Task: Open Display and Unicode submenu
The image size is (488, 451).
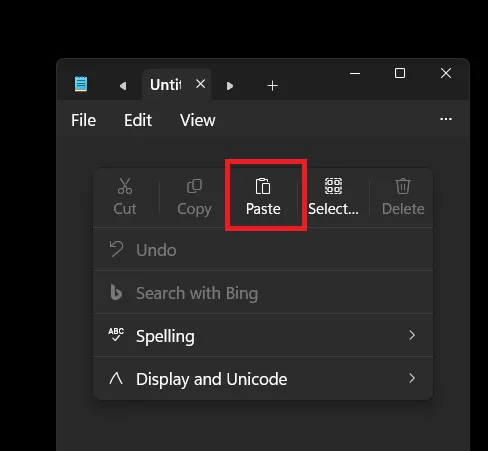Action: [x=263, y=378]
